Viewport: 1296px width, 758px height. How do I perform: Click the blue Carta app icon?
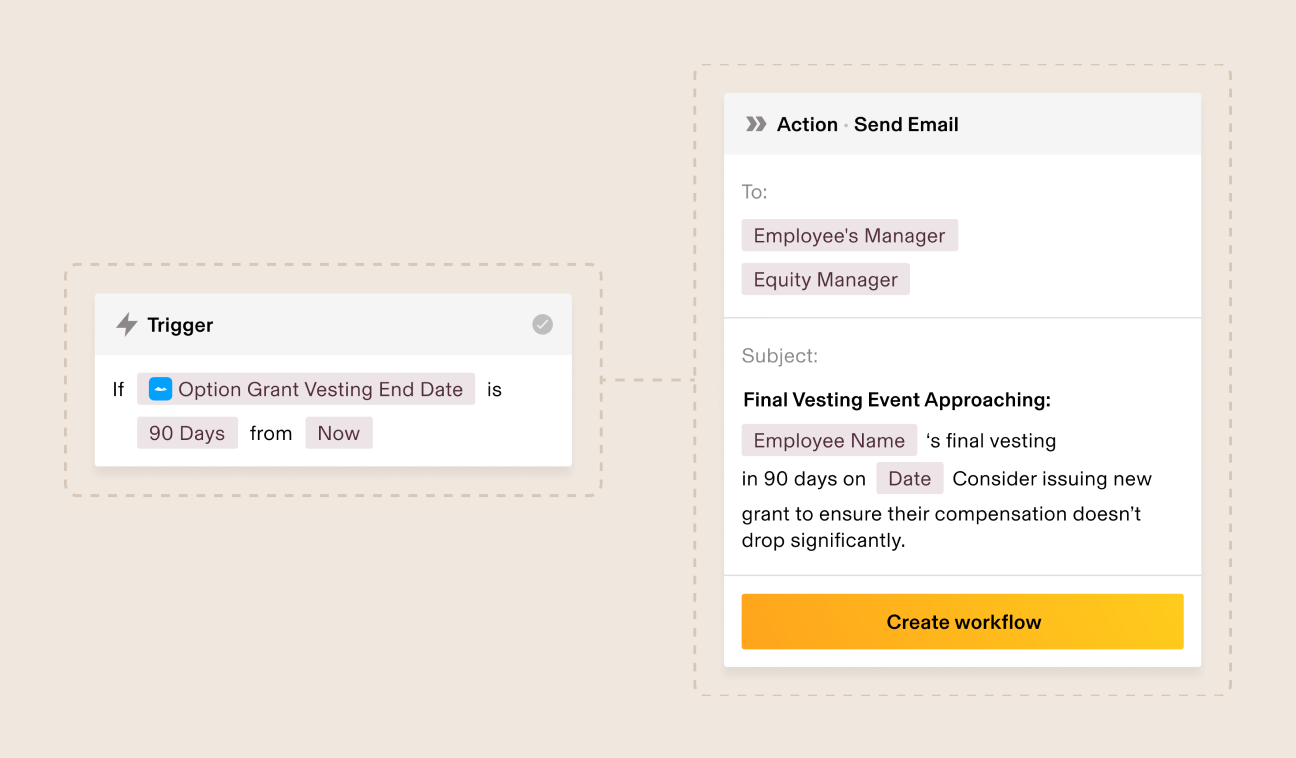160,390
